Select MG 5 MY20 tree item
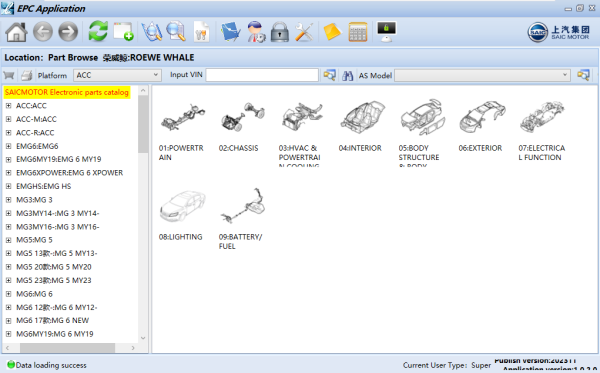The width and height of the screenshot is (600, 373). tap(54, 267)
